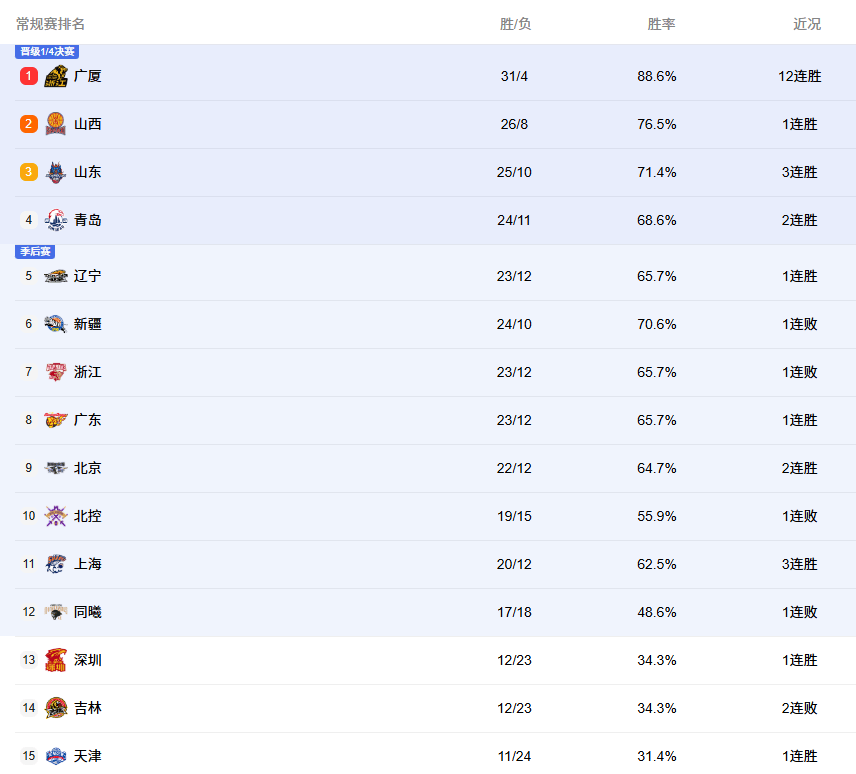Click the 北控 team logo
Screen dimensions: 856x774
(x=56, y=516)
